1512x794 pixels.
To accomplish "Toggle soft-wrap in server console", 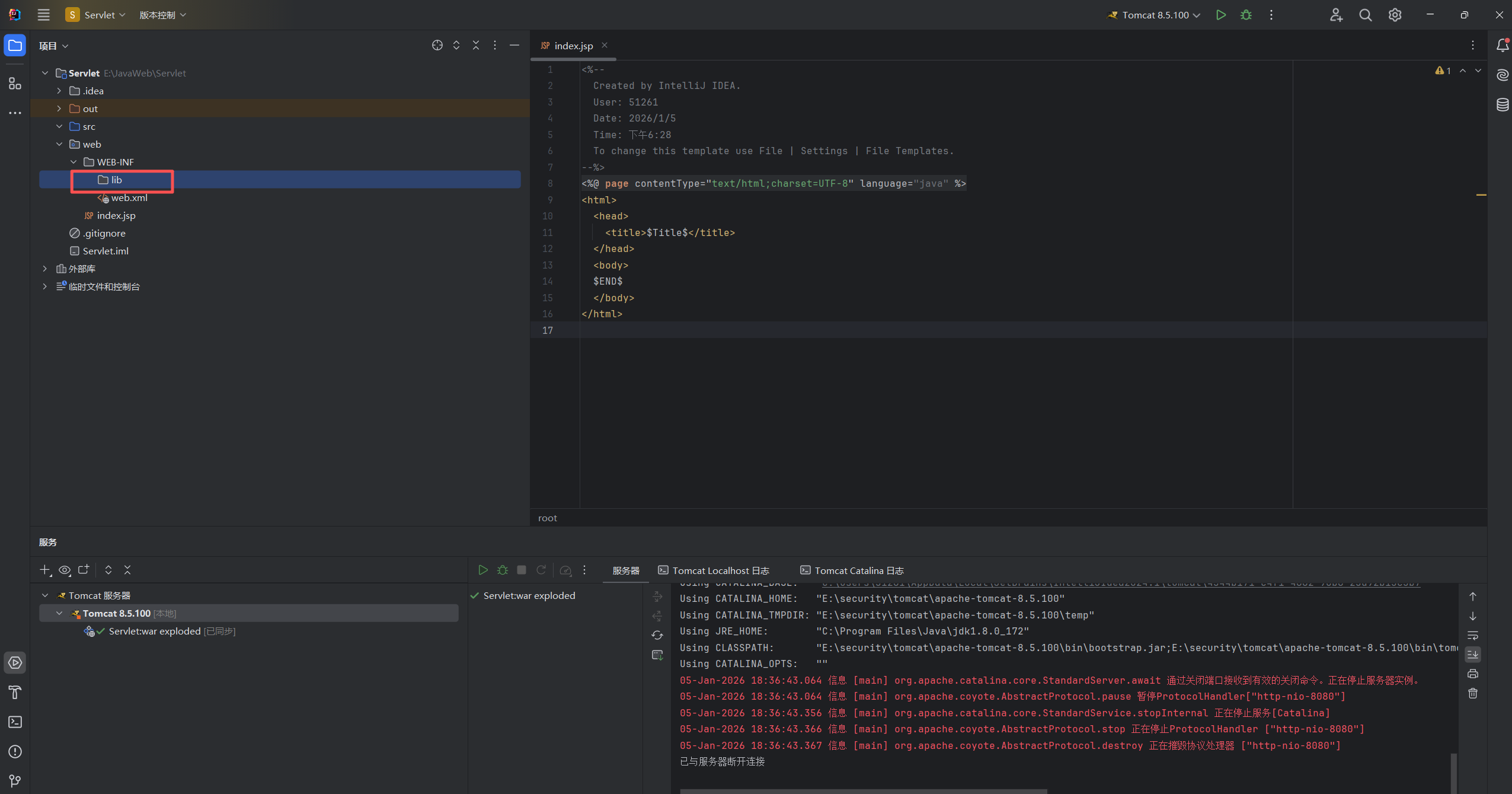I will point(1472,635).
